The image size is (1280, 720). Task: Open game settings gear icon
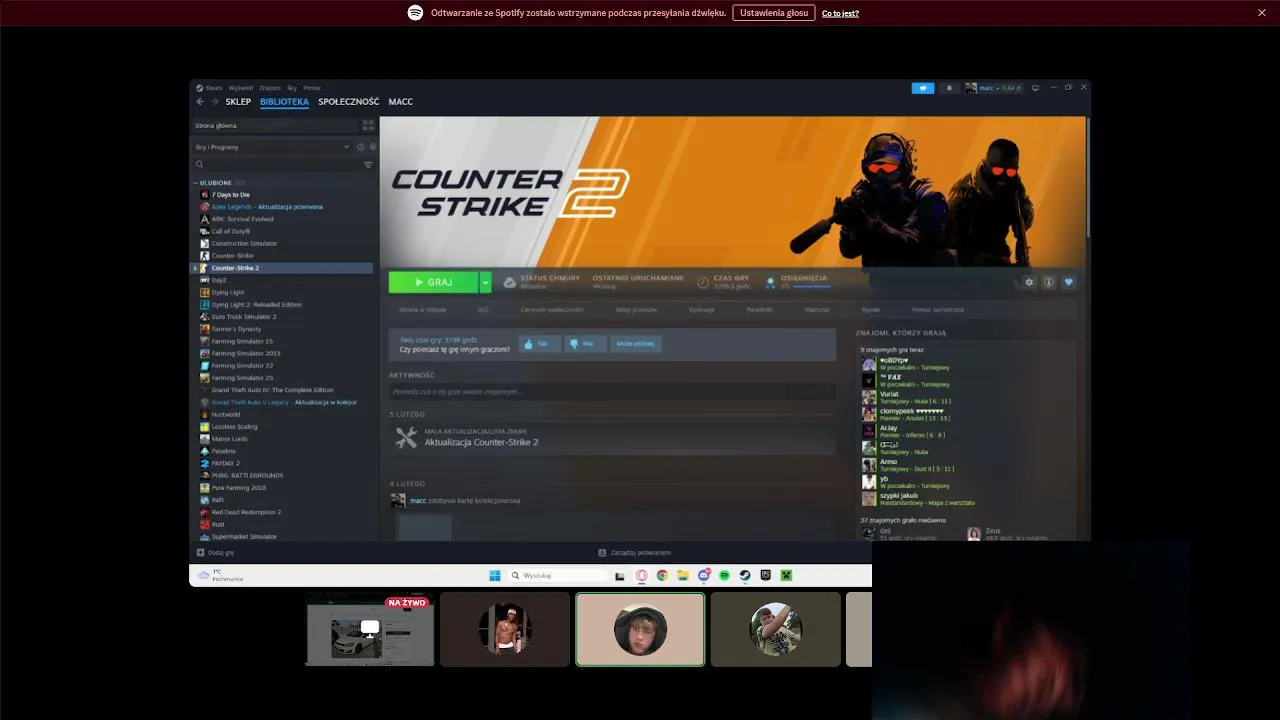click(x=1029, y=283)
